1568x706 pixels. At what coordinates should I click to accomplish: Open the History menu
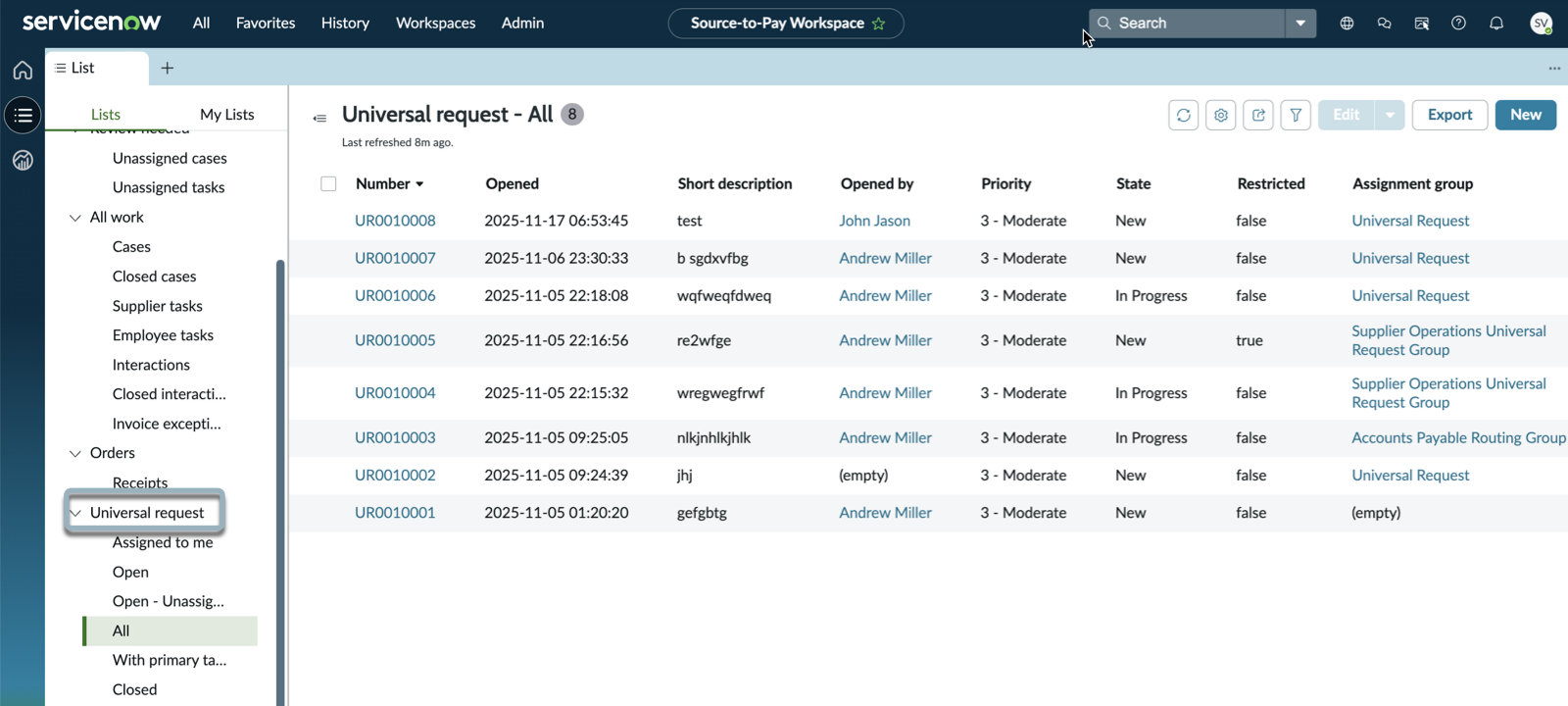[345, 23]
